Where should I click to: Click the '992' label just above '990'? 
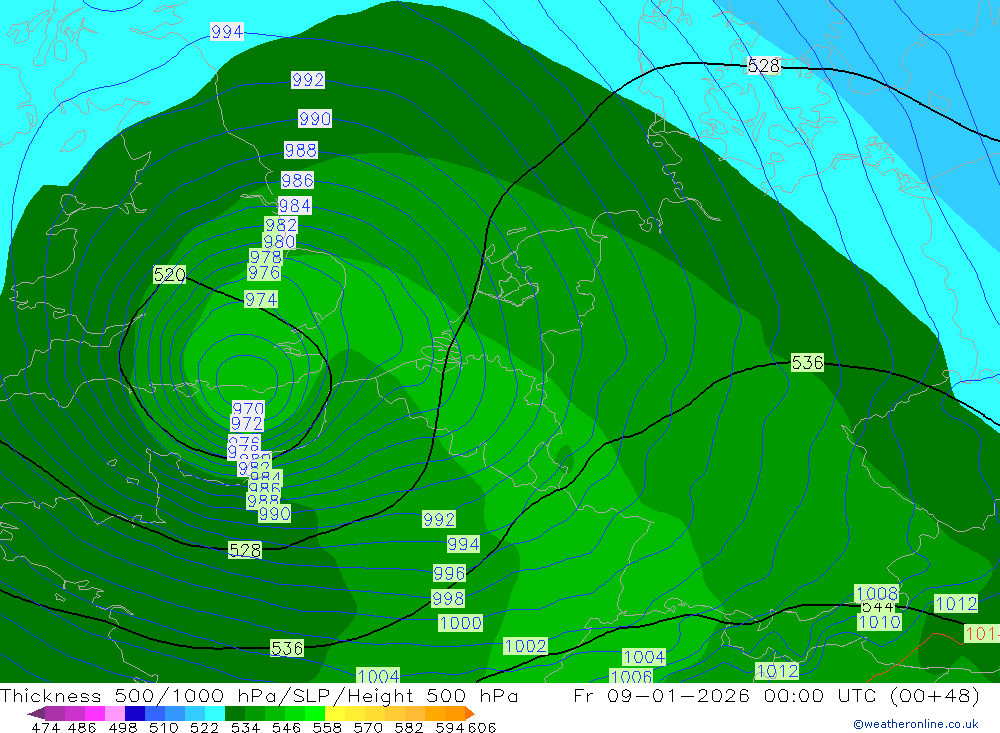tap(308, 80)
